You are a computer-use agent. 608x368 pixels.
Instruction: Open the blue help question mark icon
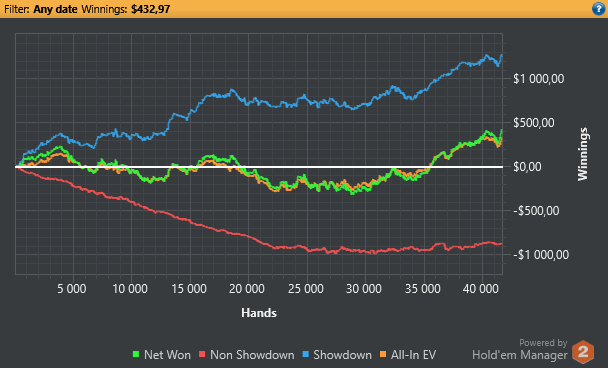click(599, 9)
